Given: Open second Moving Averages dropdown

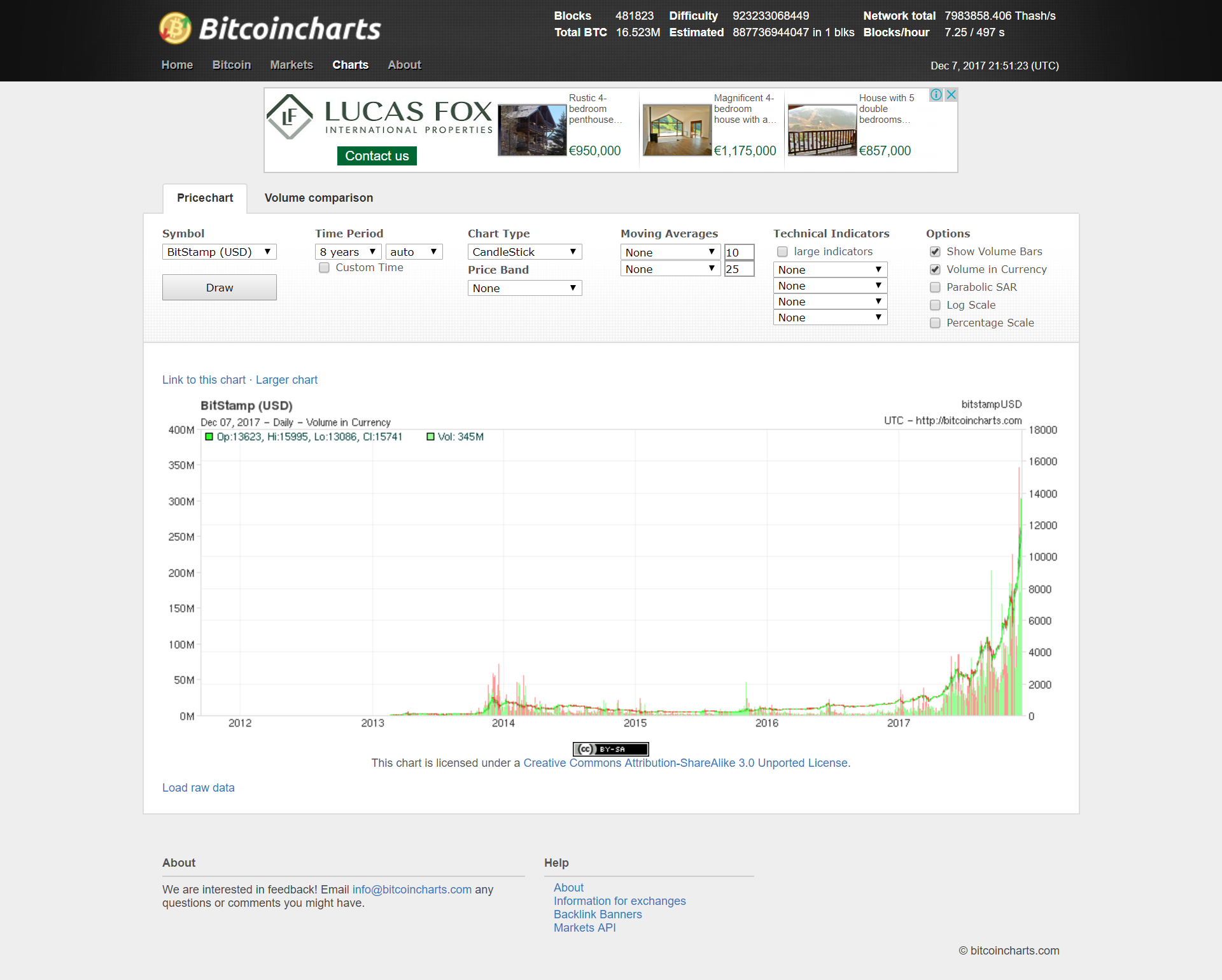Looking at the screenshot, I should pyautogui.click(x=670, y=269).
